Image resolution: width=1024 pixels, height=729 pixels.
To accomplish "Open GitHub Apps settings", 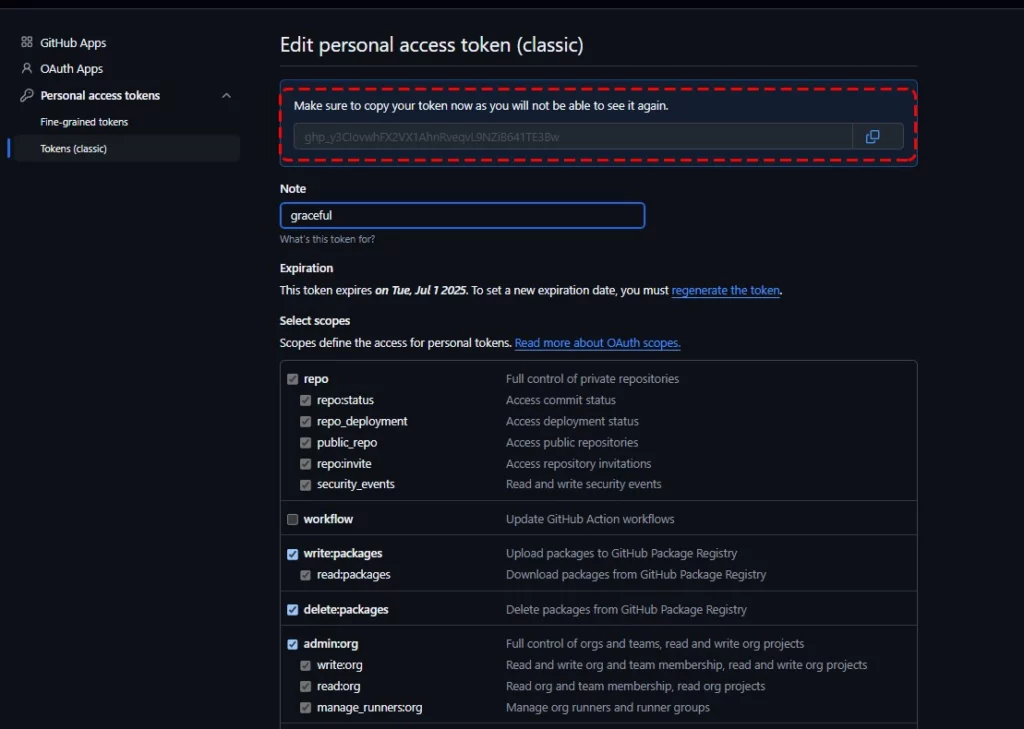I will coord(73,42).
